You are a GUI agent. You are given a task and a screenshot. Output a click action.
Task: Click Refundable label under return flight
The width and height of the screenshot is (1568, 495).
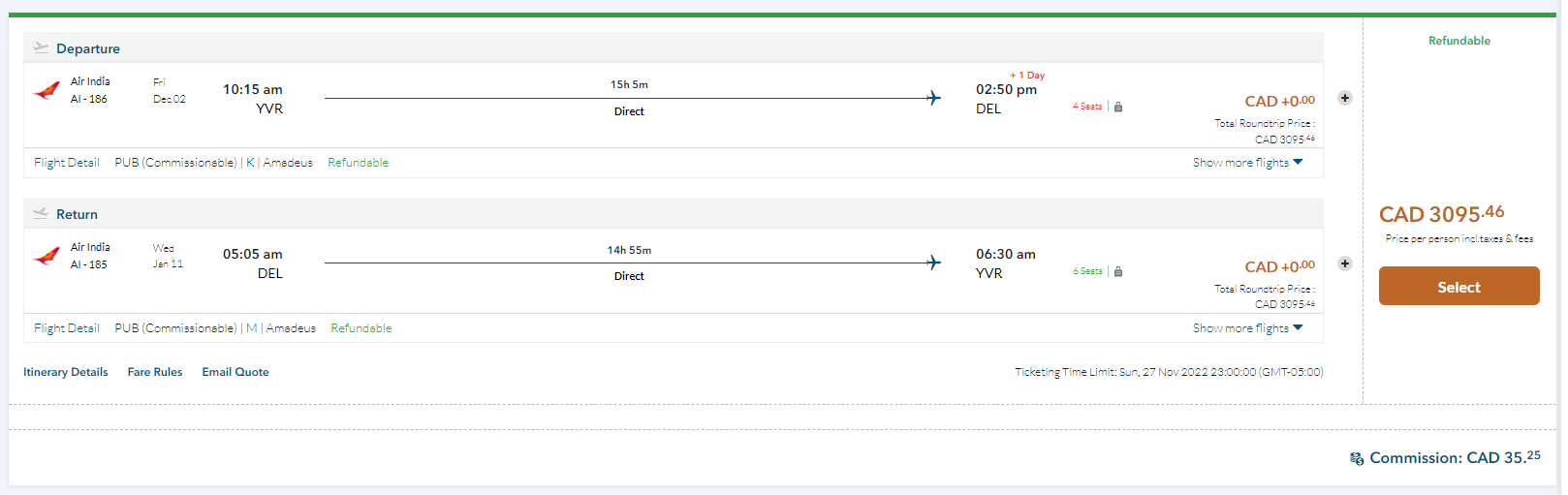(361, 328)
